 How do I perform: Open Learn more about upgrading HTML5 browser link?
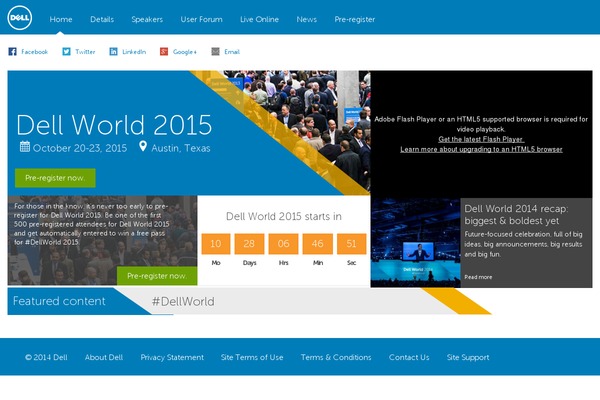[x=481, y=149]
